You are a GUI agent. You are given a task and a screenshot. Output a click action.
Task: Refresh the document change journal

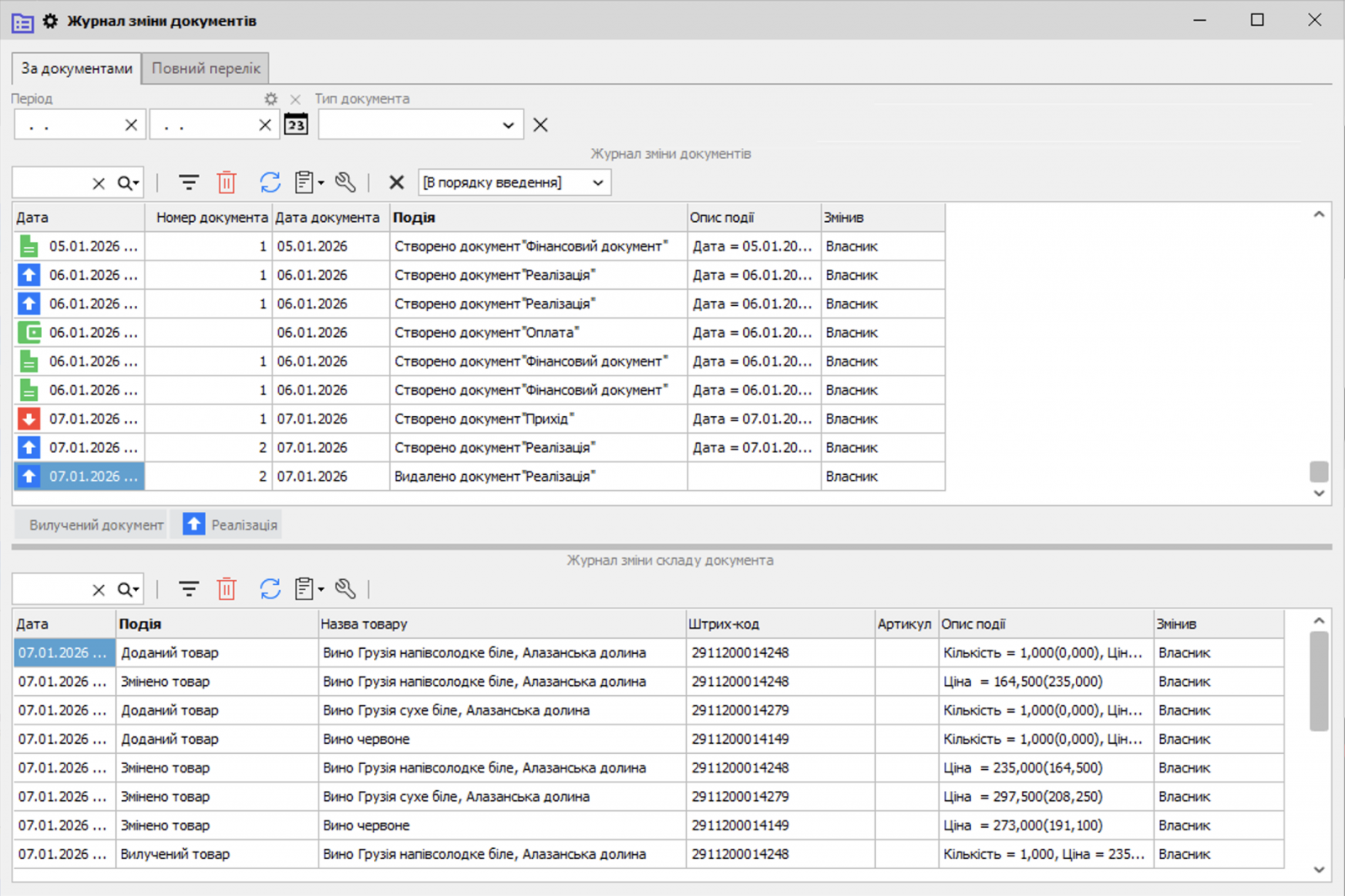tap(270, 182)
